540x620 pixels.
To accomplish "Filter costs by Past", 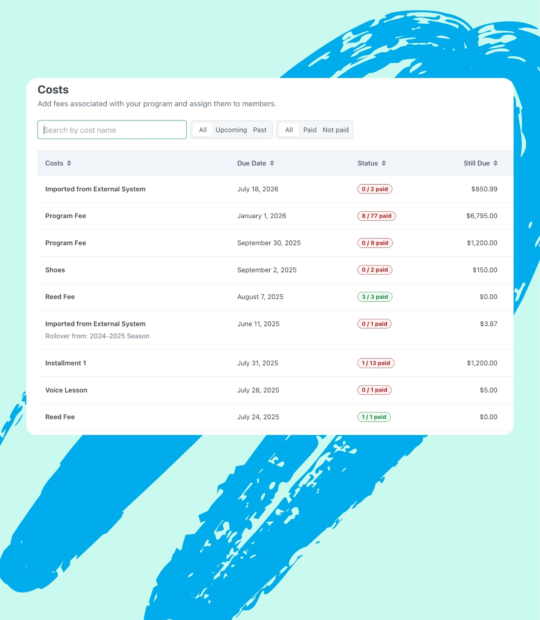I will (260, 130).
